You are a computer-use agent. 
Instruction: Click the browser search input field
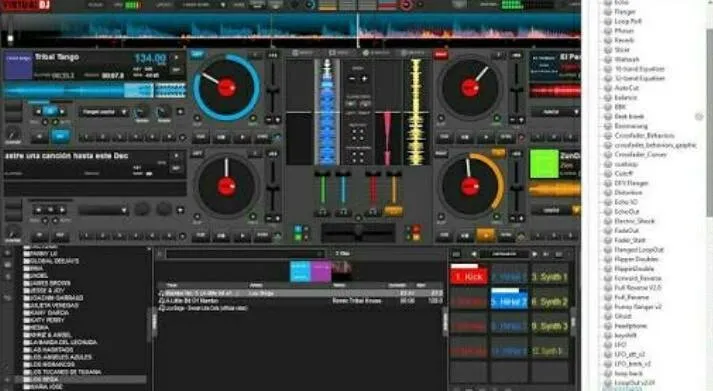[x=246, y=254]
